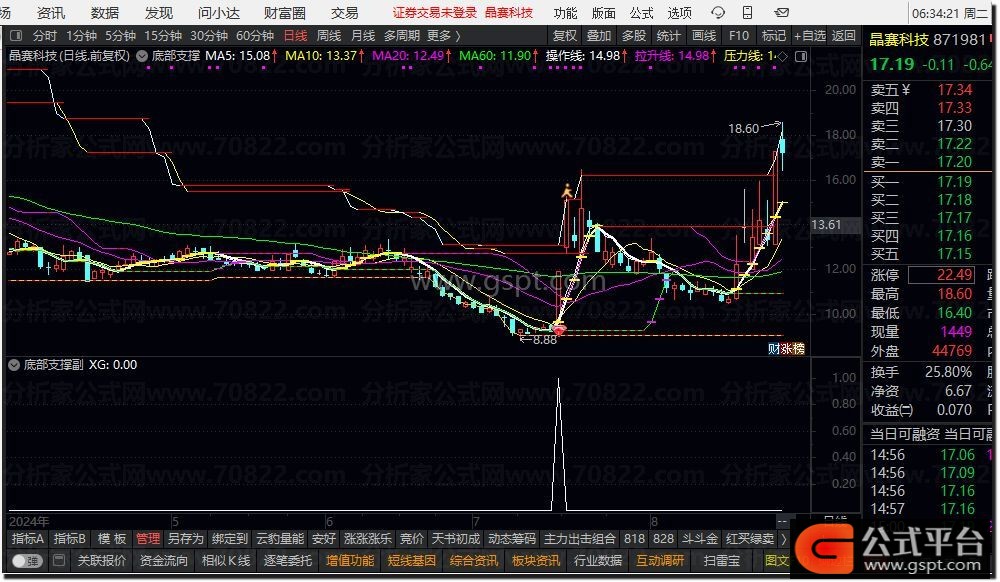Click the diamond icon after 压力线
The image size is (1000, 582).
[x=783, y=56]
